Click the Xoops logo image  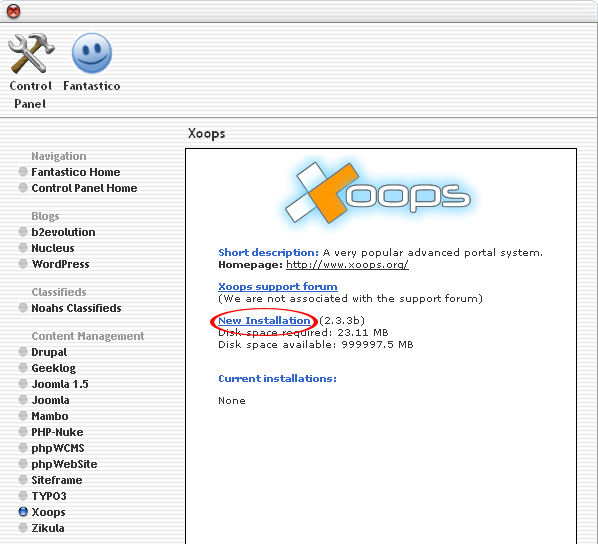[x=378, y=193]
